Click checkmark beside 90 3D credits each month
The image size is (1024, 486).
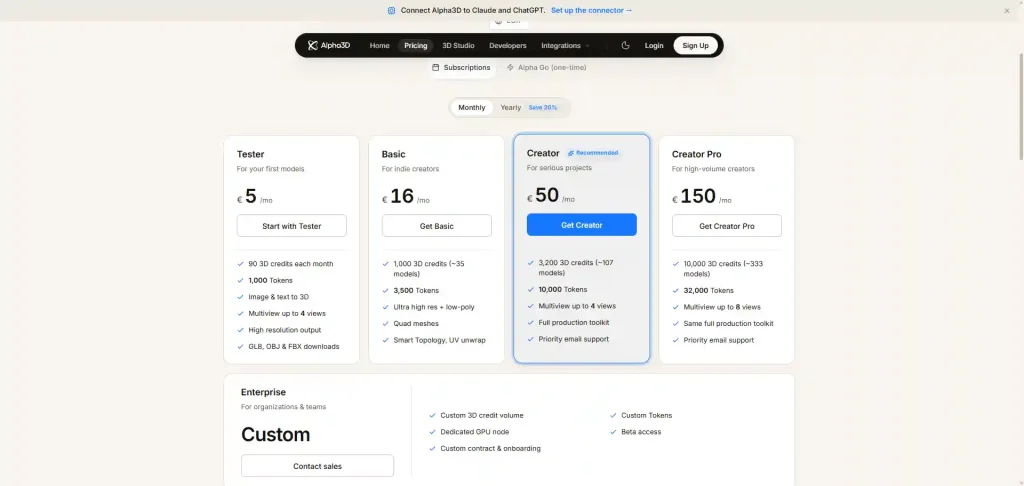[x=240, y=264]
